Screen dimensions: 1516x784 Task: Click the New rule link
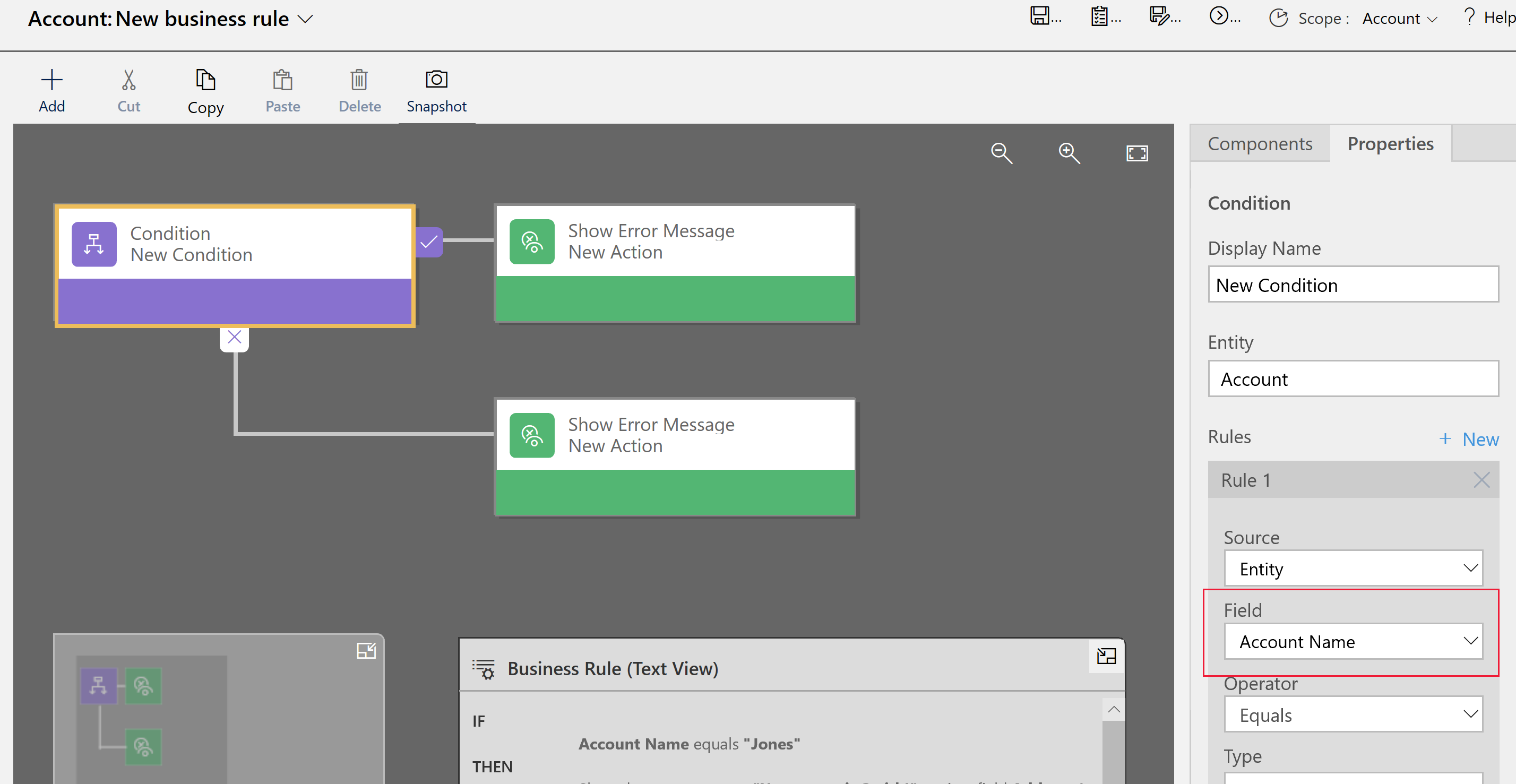(1468, 437)
